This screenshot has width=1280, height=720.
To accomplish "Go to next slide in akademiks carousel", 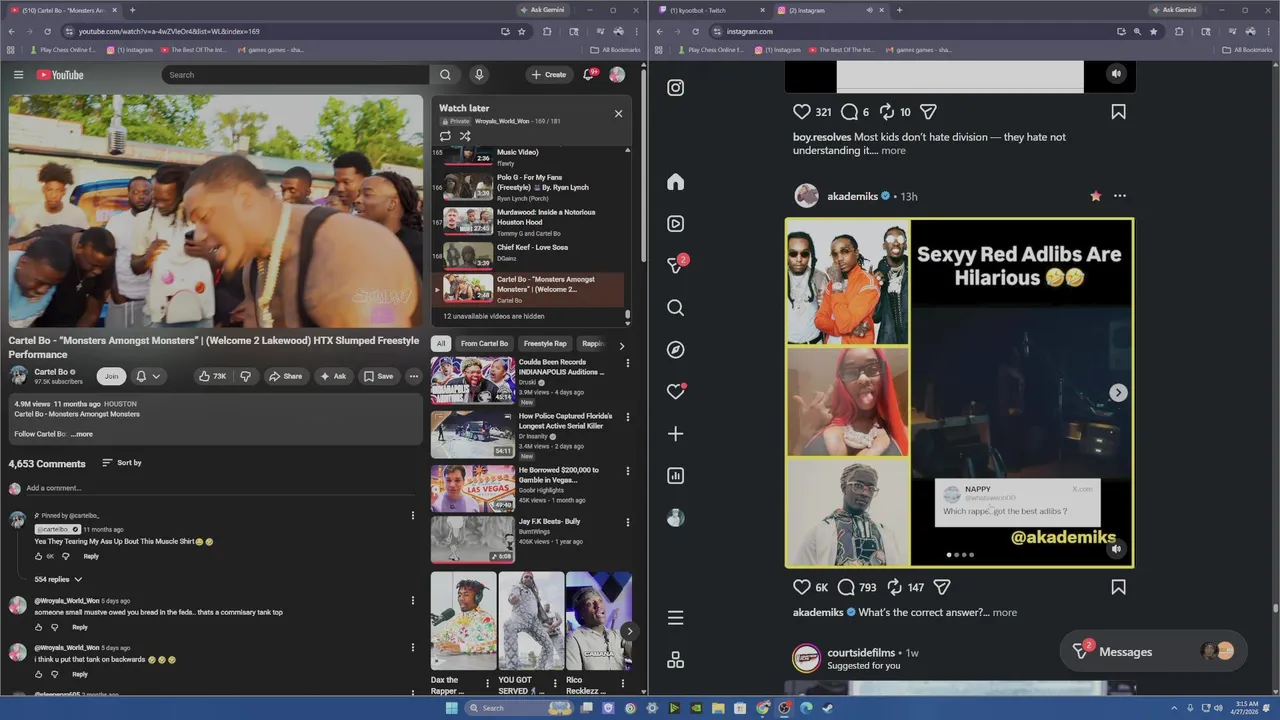I will (1118, 393).
